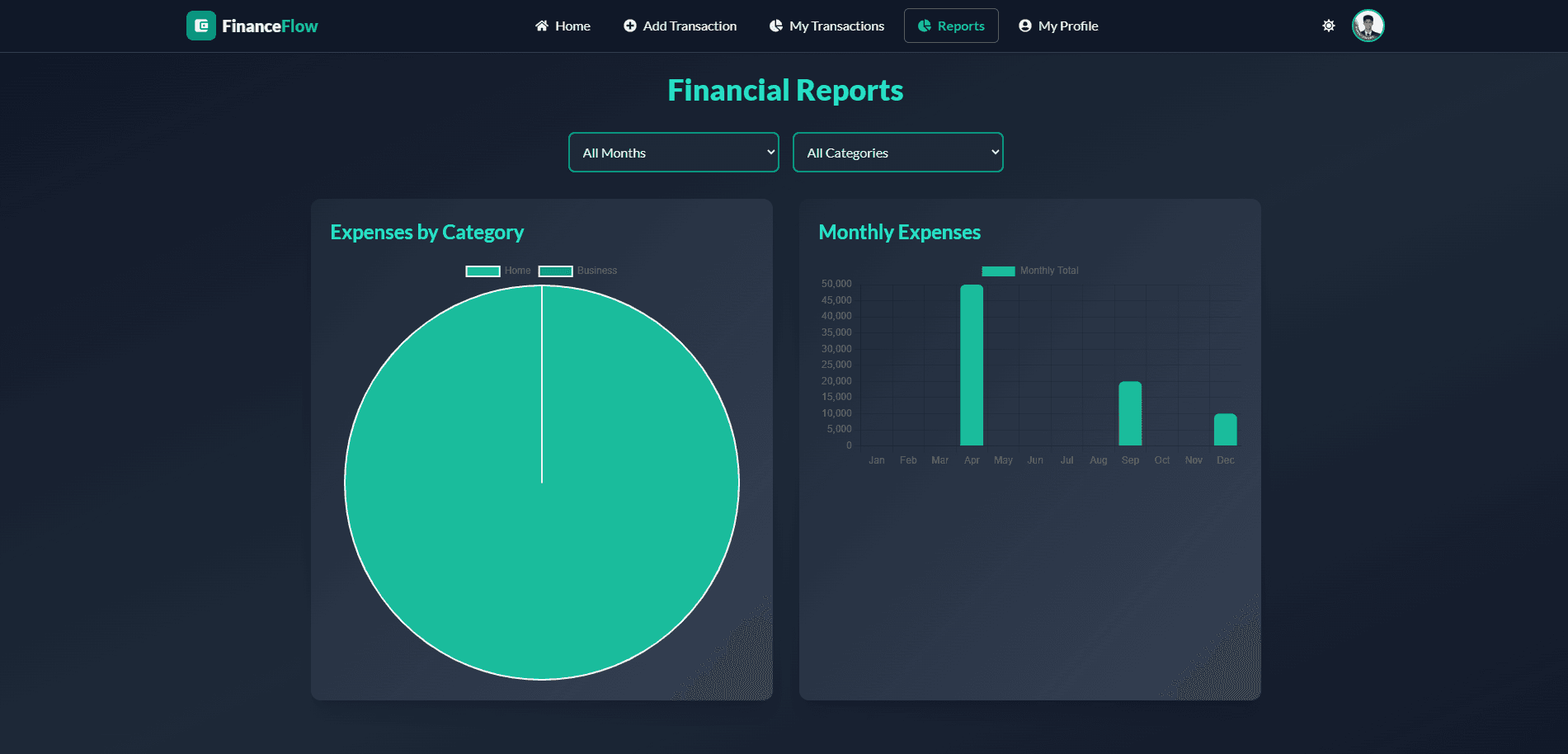Click the Dec bar in Monthly Expenses

click(1226, 430)
